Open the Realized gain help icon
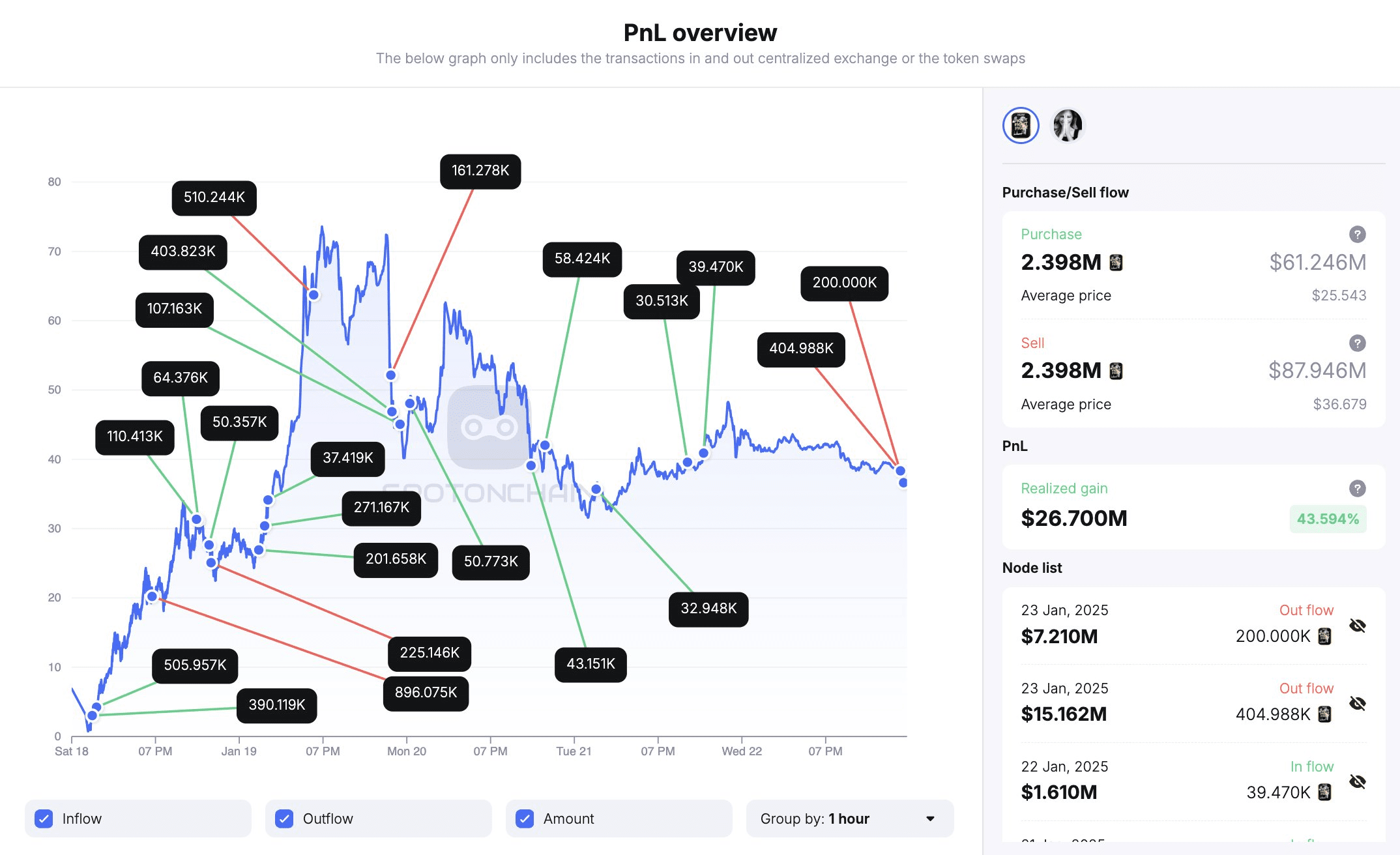 tap(1359, 487)
